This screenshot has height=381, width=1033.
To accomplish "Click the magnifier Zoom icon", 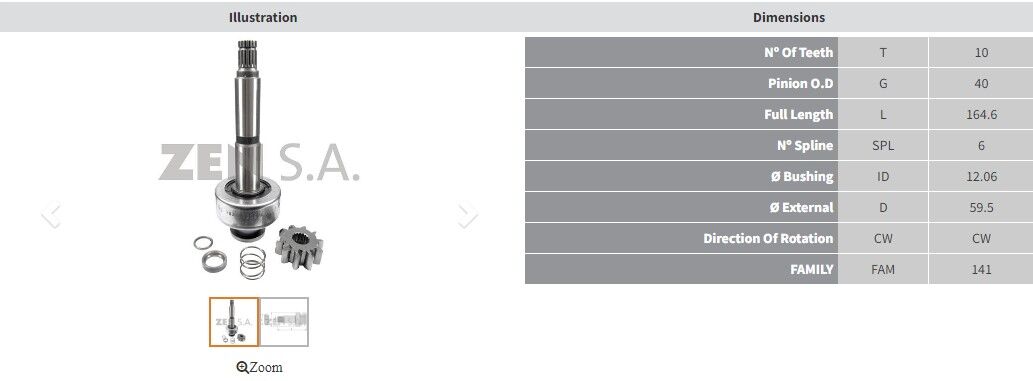I will 242,367.
